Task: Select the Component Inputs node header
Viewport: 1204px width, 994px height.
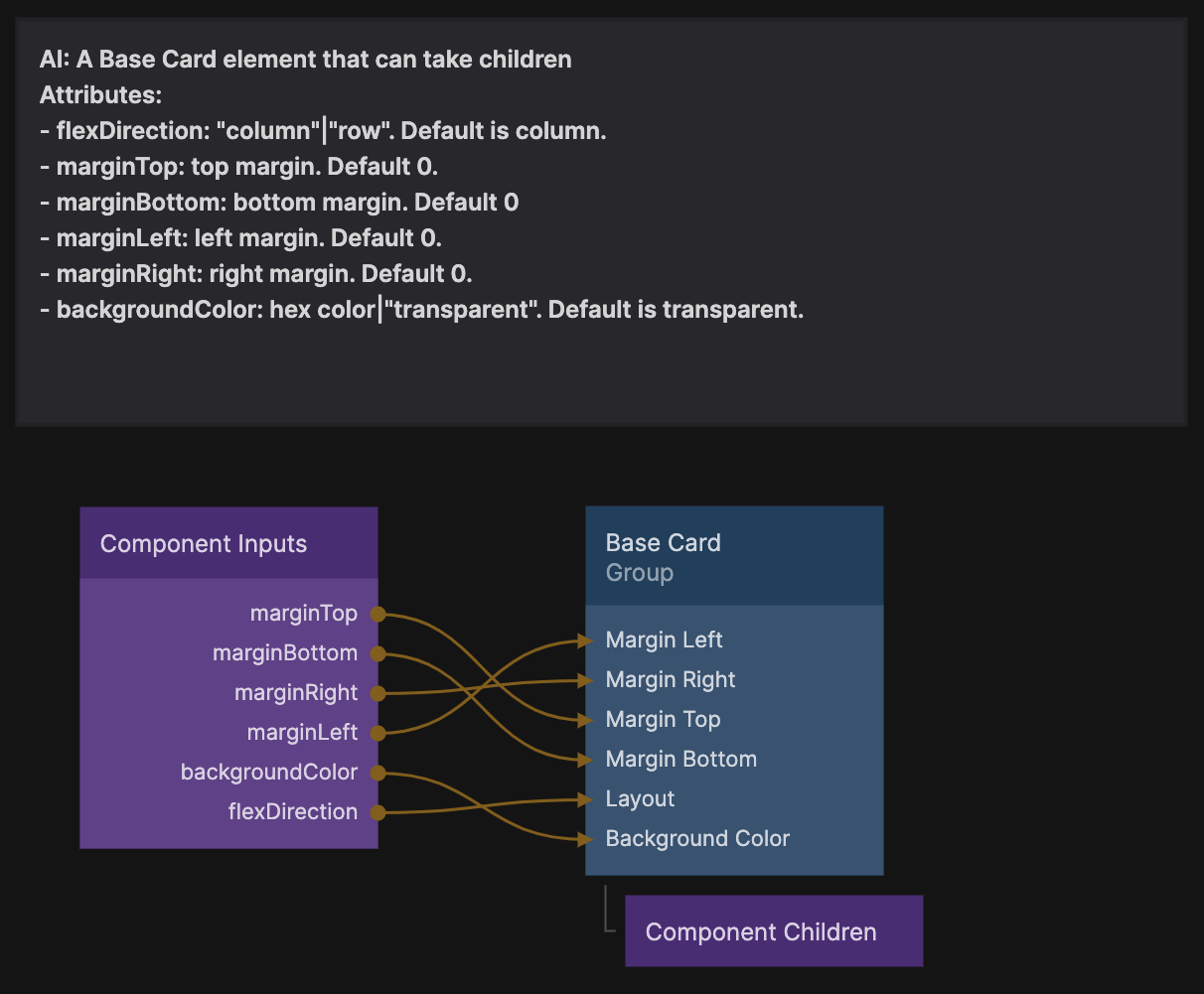Action: coord(228,544)
